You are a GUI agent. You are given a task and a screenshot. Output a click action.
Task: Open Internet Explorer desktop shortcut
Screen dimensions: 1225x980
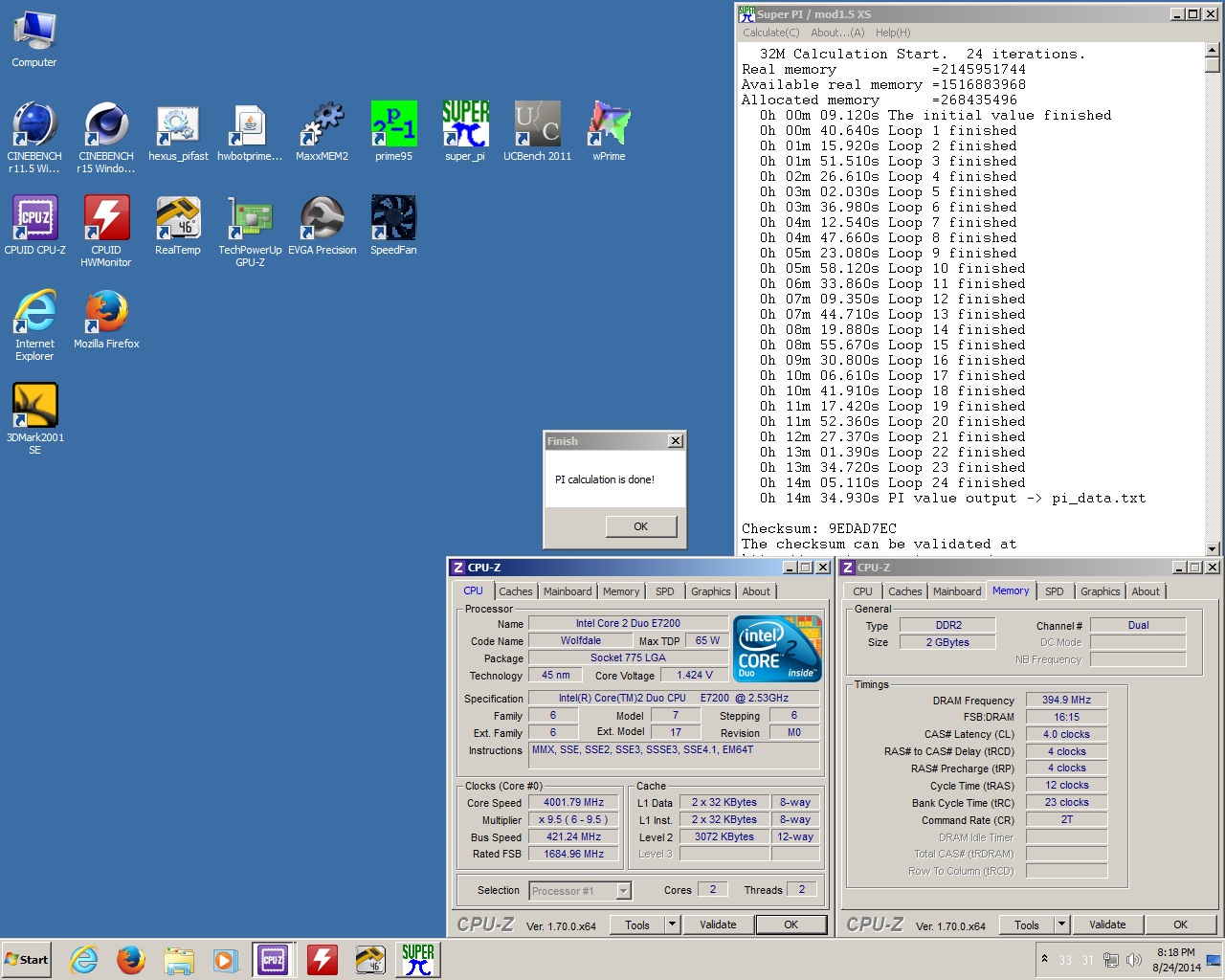click(34, 325)
